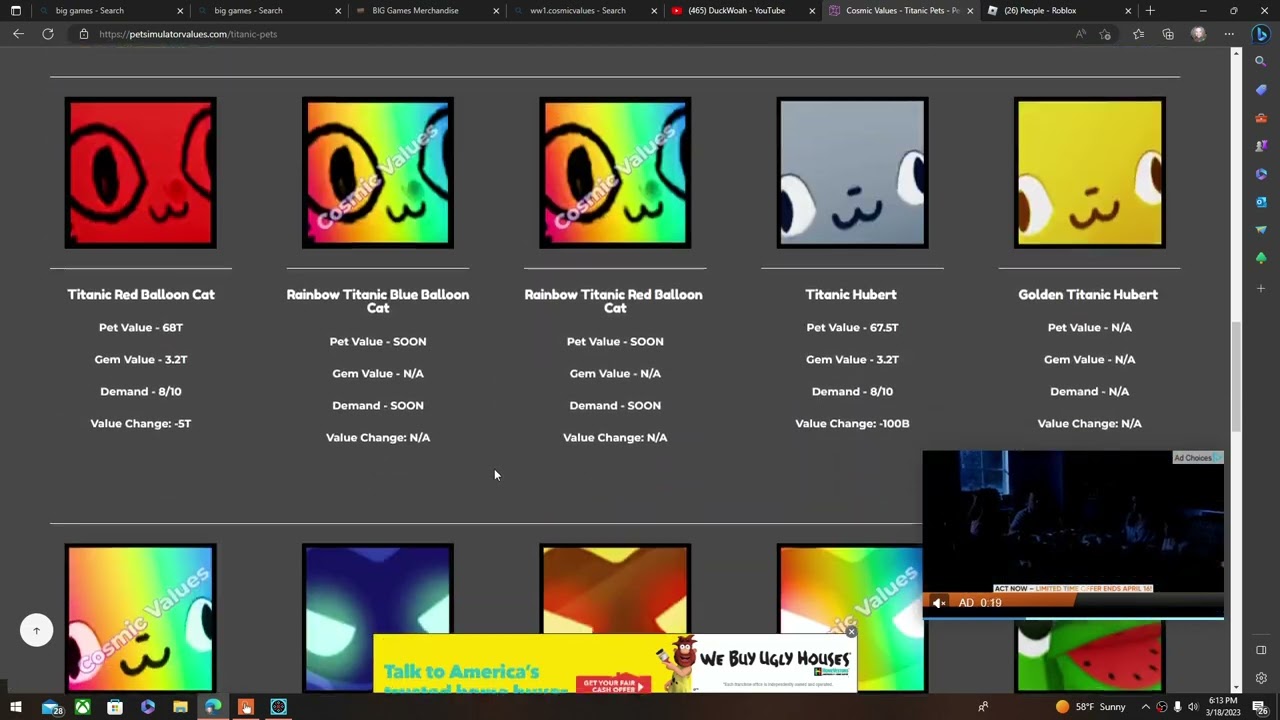Open the Favorites list icon
The height and width of the screenshot is (720, 1280).
pos(1138,34)
